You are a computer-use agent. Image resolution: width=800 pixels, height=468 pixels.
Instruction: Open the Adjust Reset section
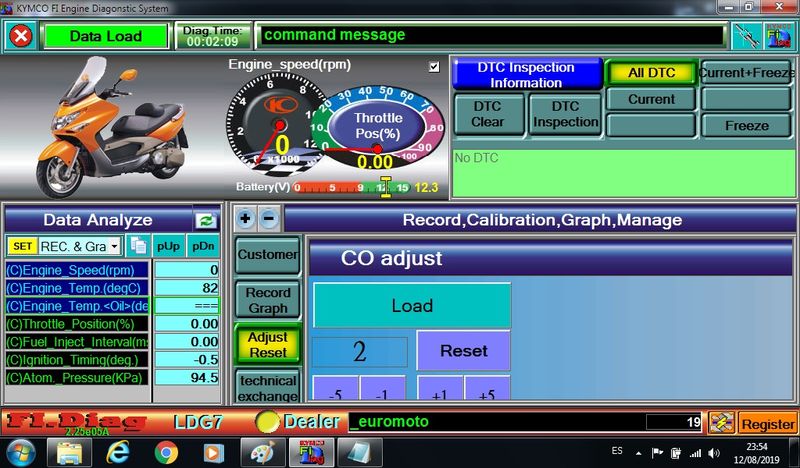(x=268, y=344)
